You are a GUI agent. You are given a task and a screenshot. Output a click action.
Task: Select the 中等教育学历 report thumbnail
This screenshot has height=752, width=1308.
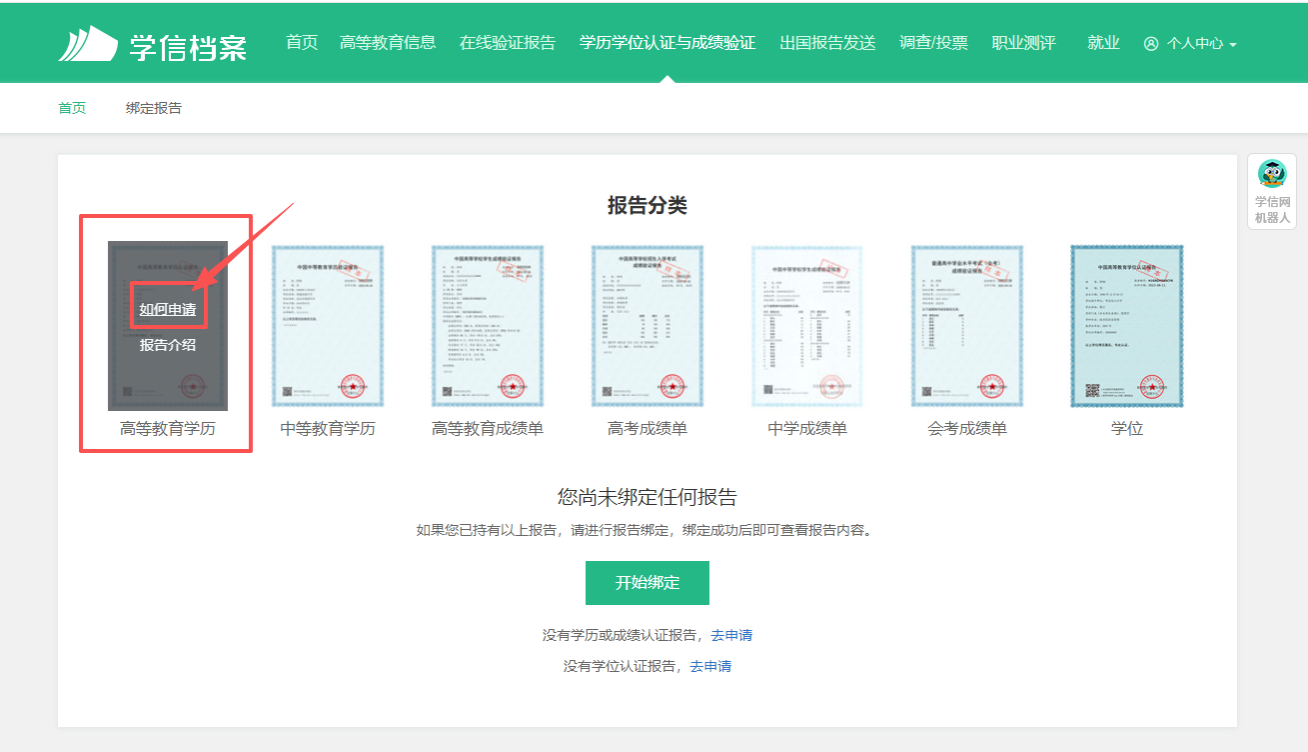point(328,326)
